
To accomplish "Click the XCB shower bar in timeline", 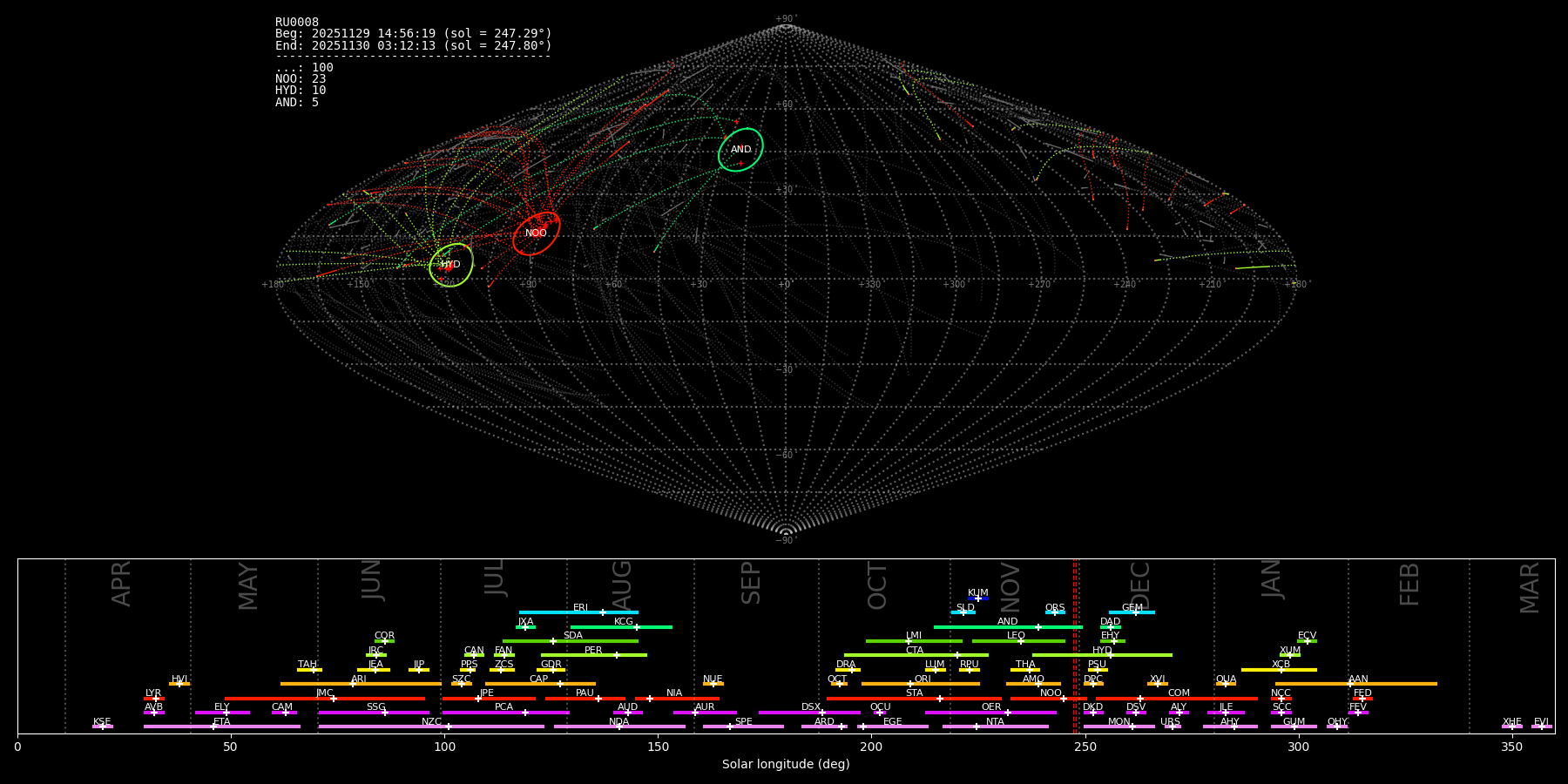I will (1279, 670).
